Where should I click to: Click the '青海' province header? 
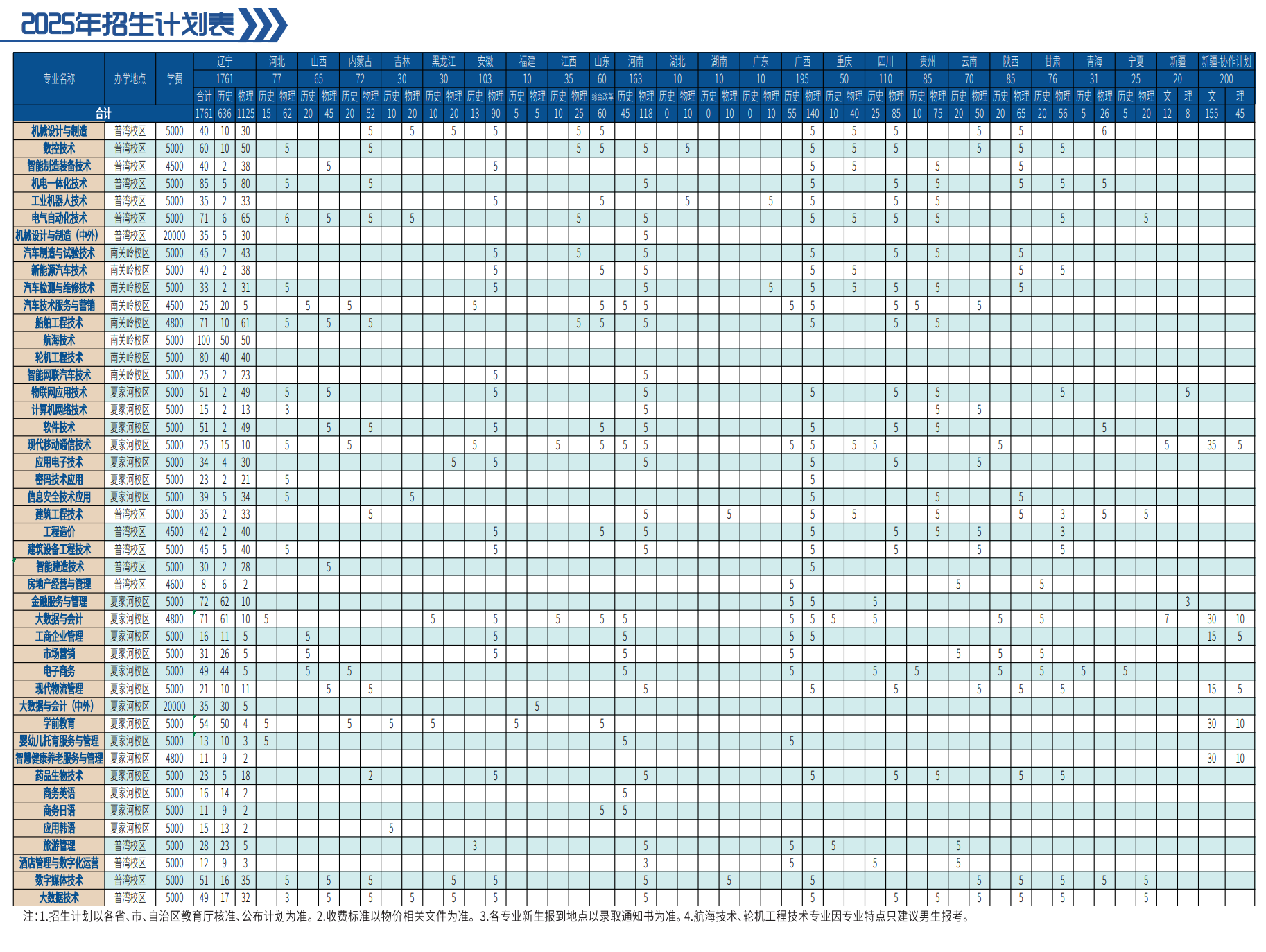[1094, 62]
